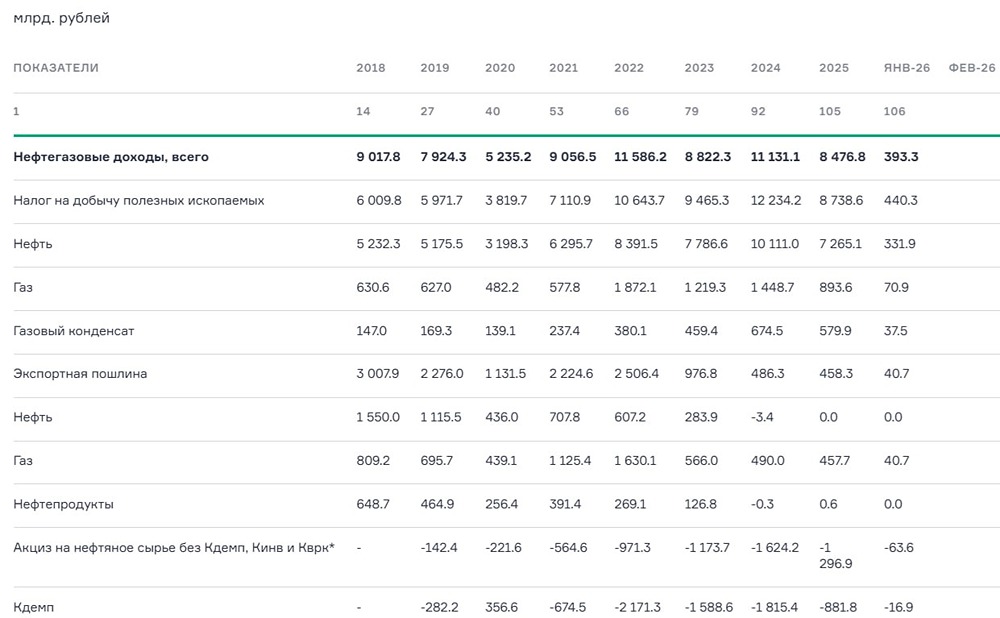Select the Кдемп row label
Screen dimensions: 1000x618
click(36, 606)
